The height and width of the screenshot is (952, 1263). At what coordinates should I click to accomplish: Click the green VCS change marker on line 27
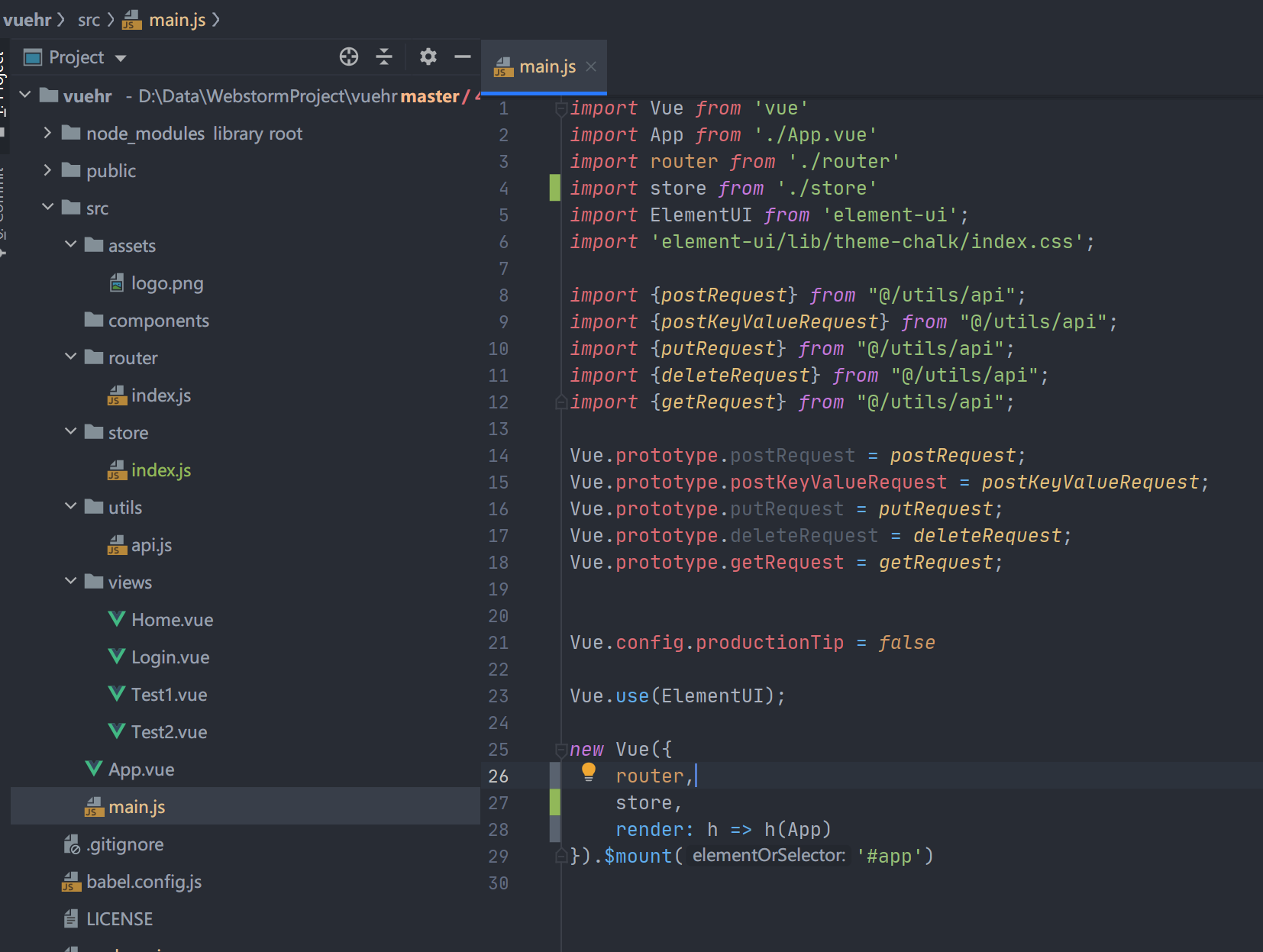[555, 802]
